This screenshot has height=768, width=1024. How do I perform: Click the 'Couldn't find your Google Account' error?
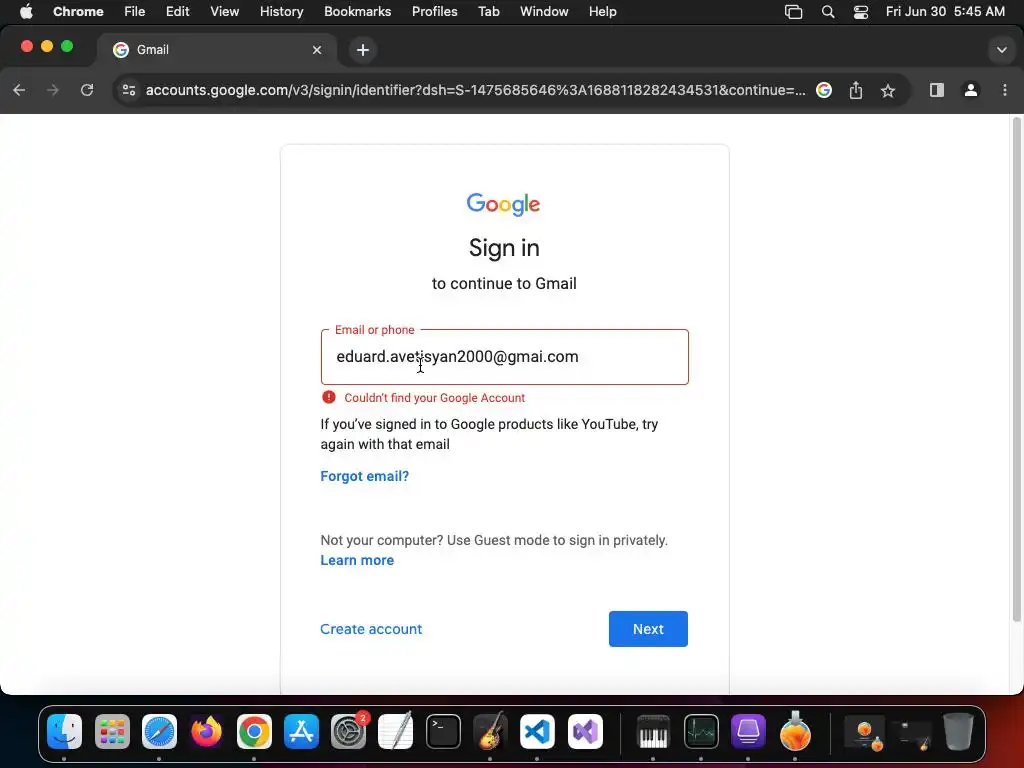point(434,398)
